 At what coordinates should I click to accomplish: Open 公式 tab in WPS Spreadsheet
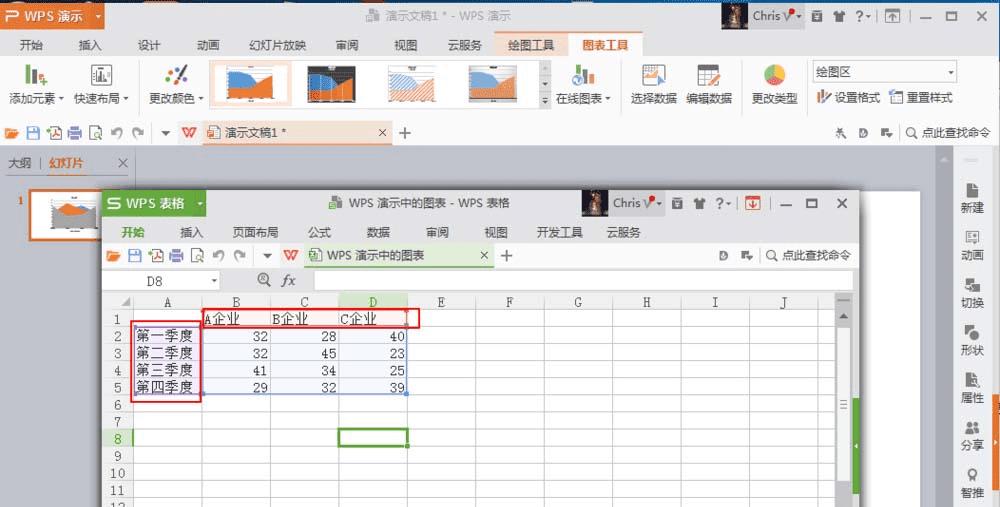tap(320, 233)
